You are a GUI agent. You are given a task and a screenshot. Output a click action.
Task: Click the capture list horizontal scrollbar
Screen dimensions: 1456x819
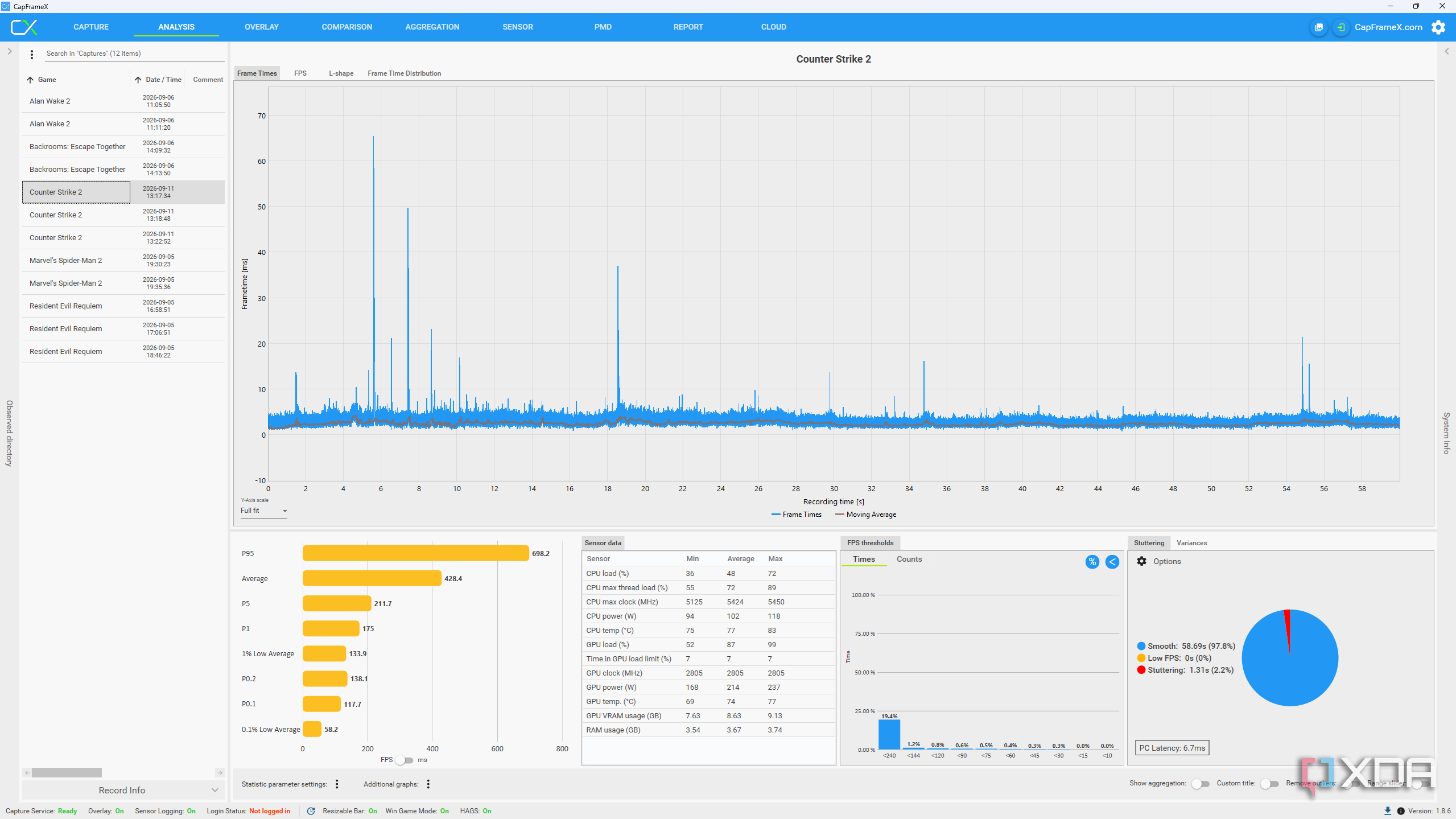pyautogui.click(x=67, y=772)
